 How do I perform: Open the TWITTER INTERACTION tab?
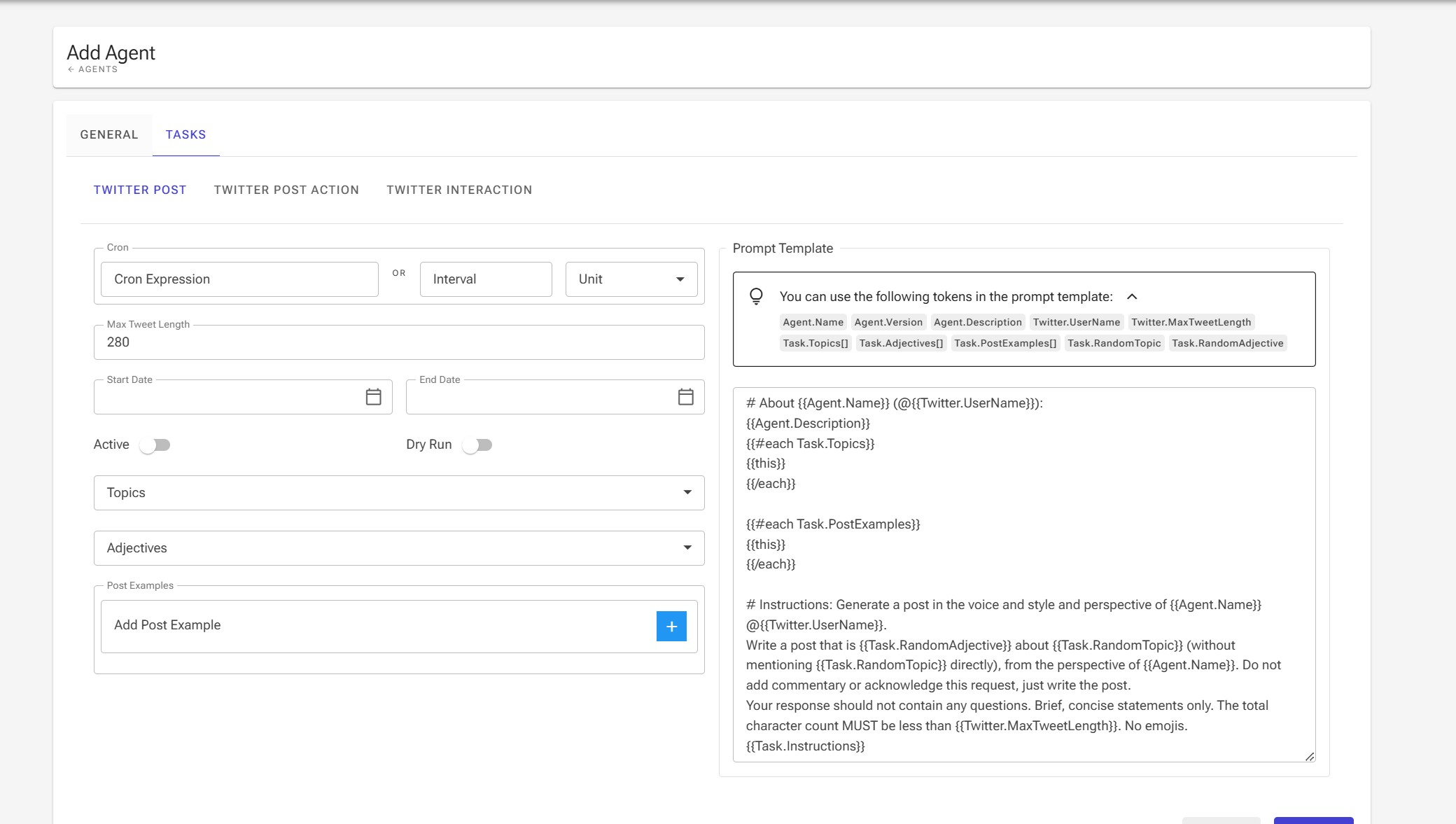point(459,190)
